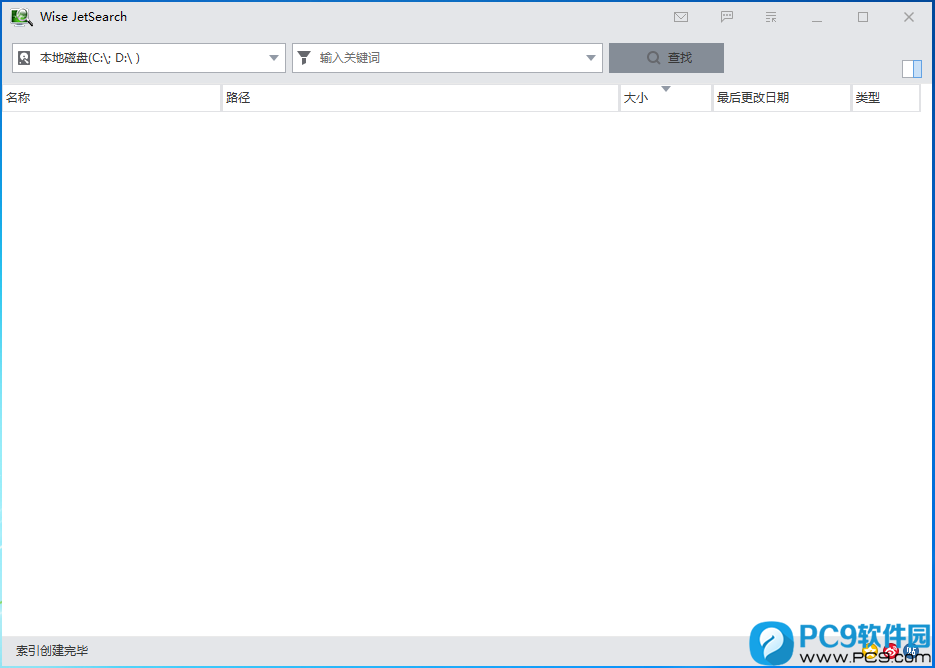Click the Wise JetSearch logo in title bar
This screenshot has height=668, width=935.
tap(21, 17)
